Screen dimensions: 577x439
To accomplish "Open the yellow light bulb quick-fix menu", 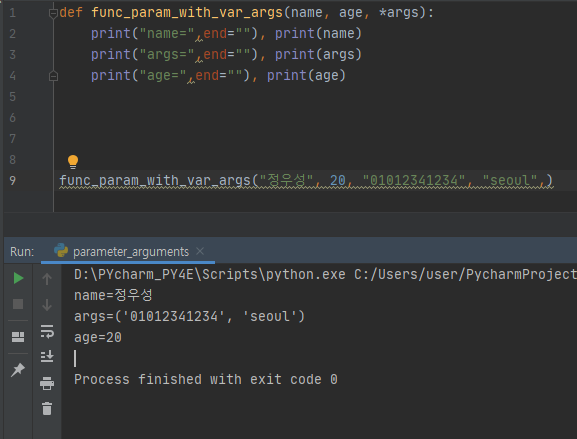I will point(73,162).
